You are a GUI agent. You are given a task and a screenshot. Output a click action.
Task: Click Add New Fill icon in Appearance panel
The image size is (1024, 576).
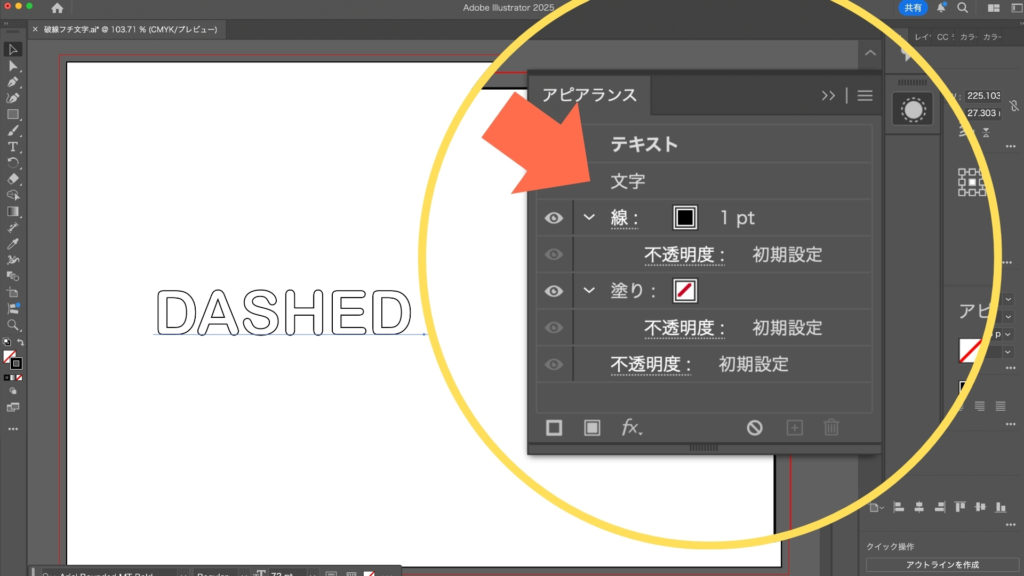tap(592, 428)
